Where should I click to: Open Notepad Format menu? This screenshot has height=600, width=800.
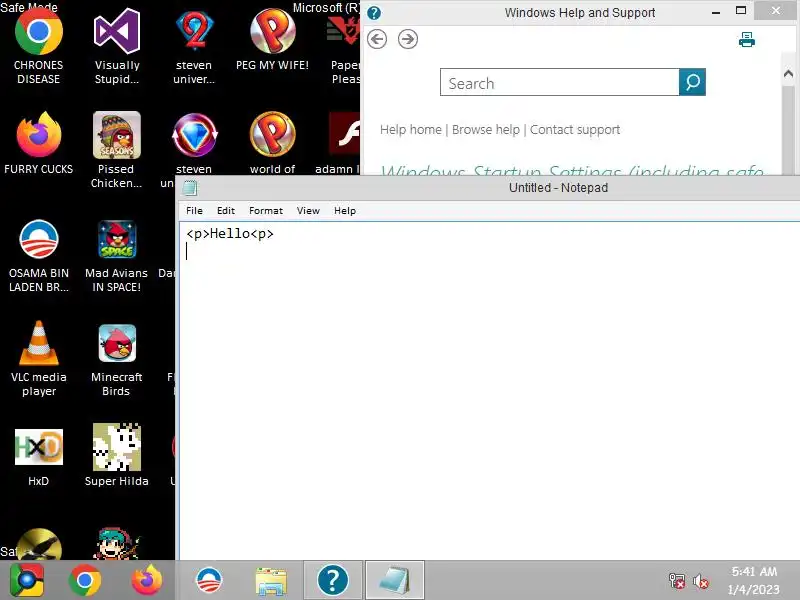tap(266, 211)
